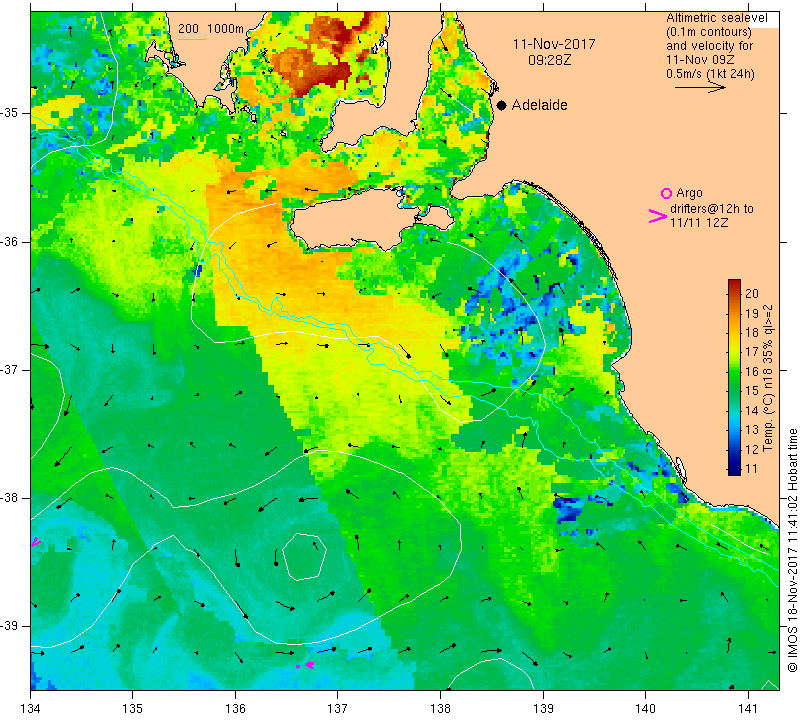Click the magenta drifter arrowhead legend symbol
The height and width of the screenshot is (720, 800).
coord(658,216)
